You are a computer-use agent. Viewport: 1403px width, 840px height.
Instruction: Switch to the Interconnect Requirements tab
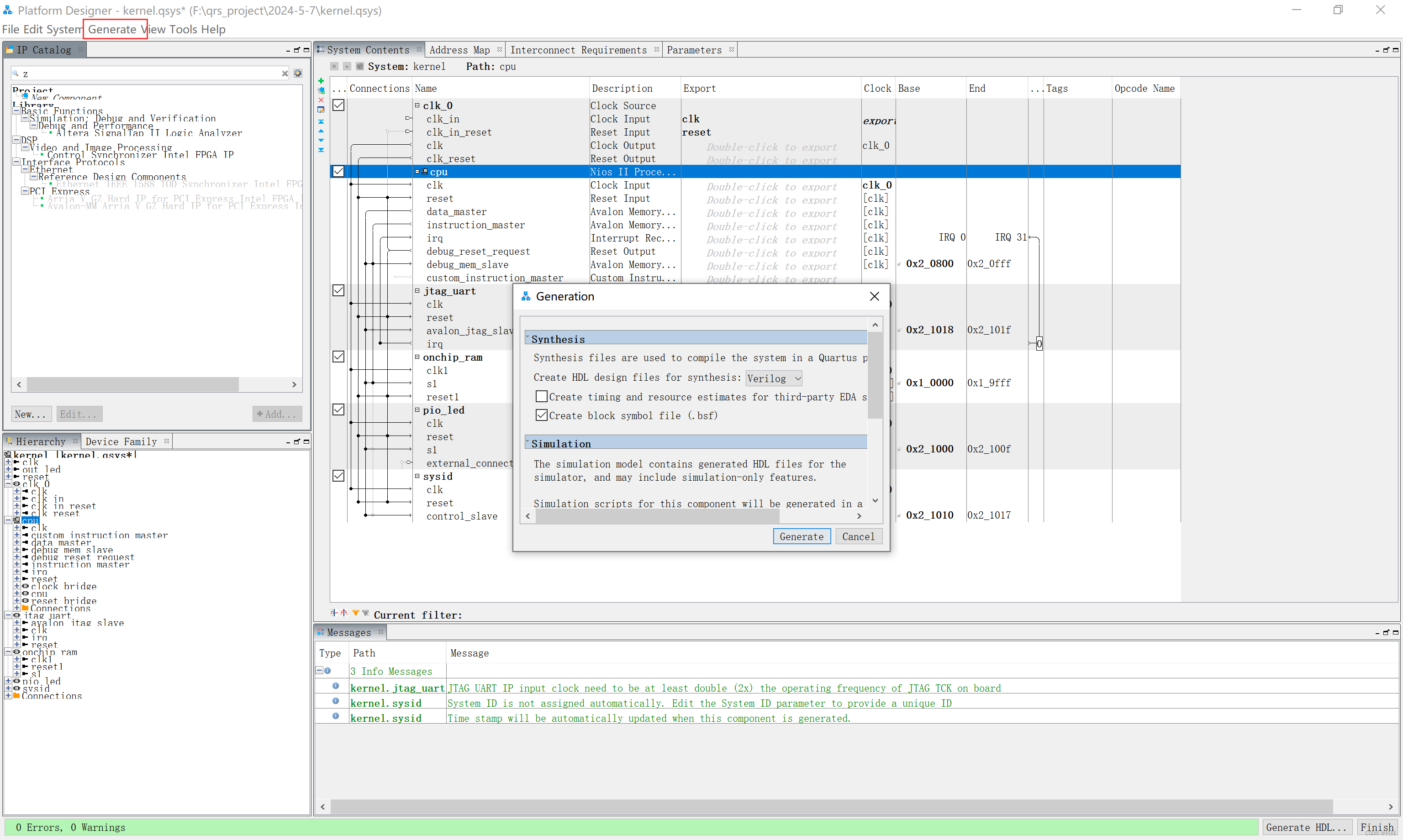578,50
